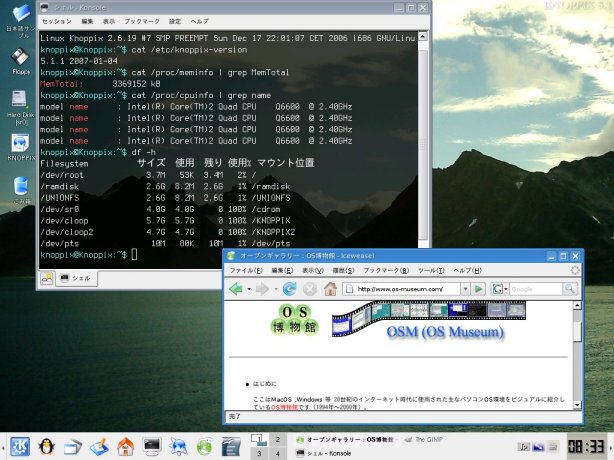This screenshot has width=614, height=460.
Task: Expand the URL bar history dropdown
Action: pos(465,289)
